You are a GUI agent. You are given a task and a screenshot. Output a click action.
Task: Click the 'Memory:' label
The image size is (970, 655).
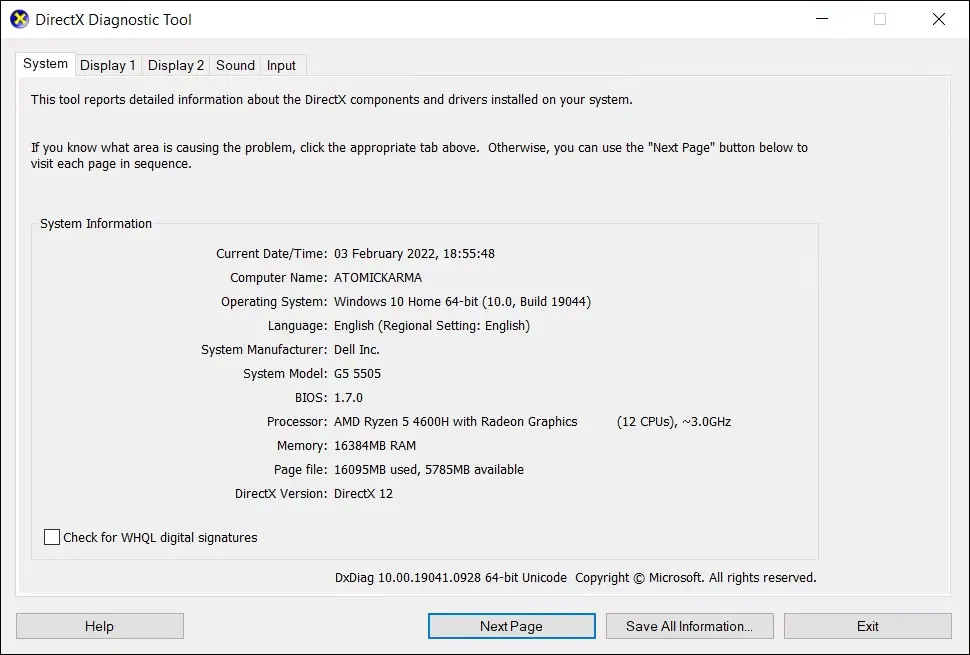[x=302, y=445]
